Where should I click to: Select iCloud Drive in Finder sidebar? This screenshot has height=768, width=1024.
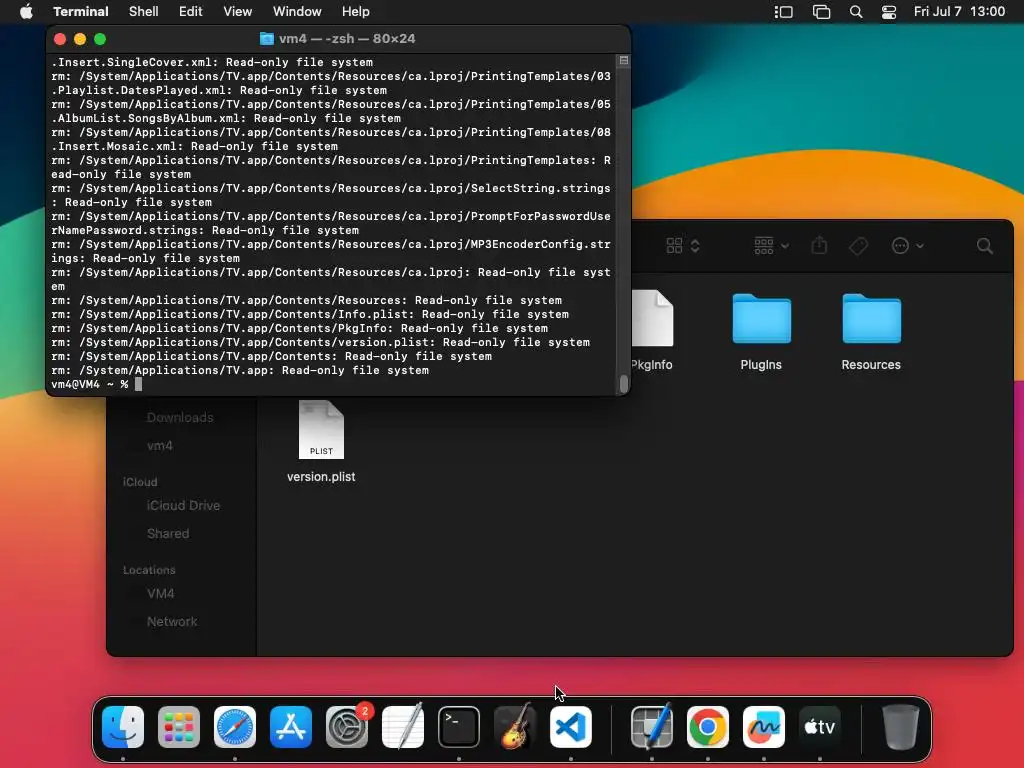coord(184,505)
